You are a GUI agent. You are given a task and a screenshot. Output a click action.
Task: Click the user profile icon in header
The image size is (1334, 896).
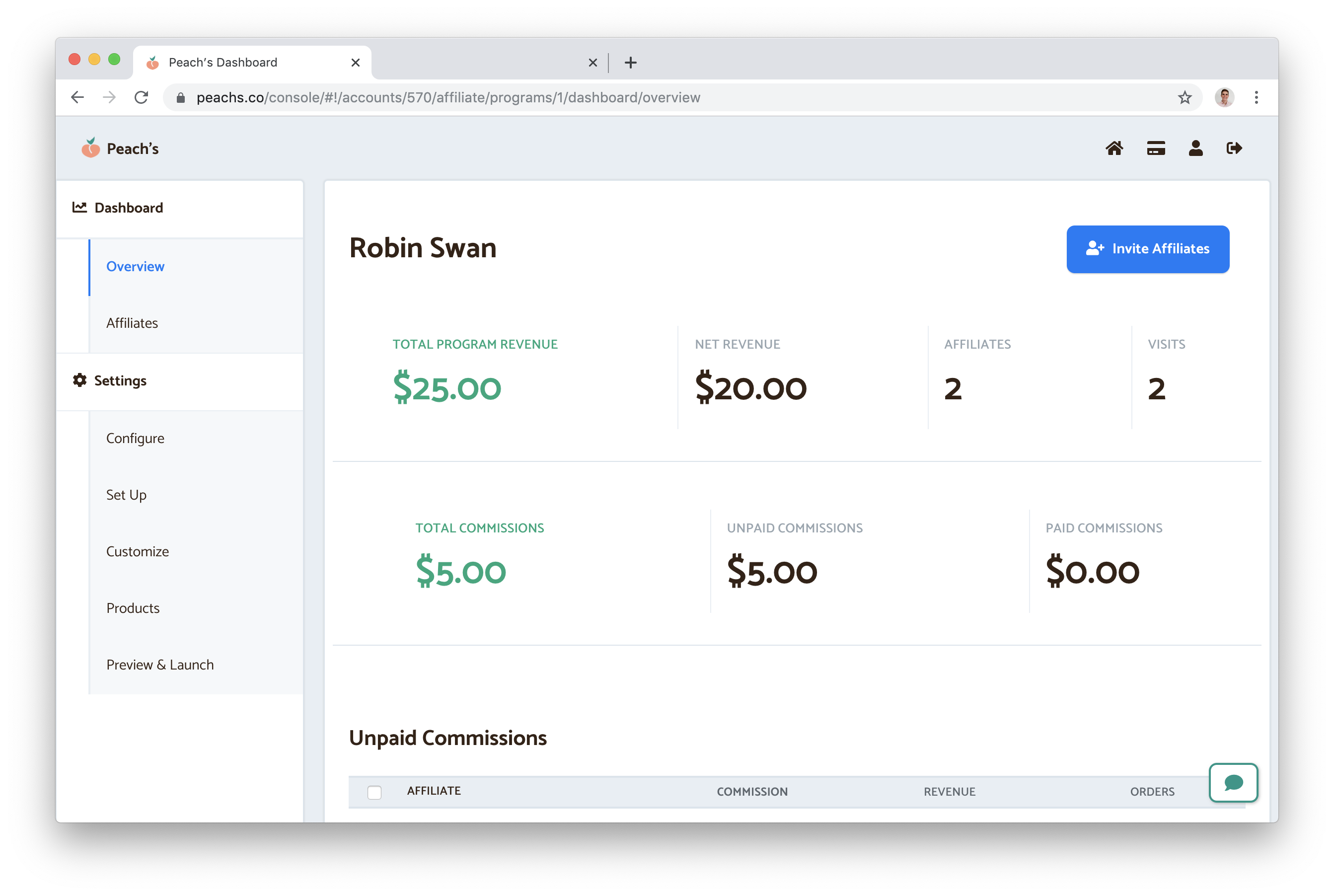click(1196, 149)
